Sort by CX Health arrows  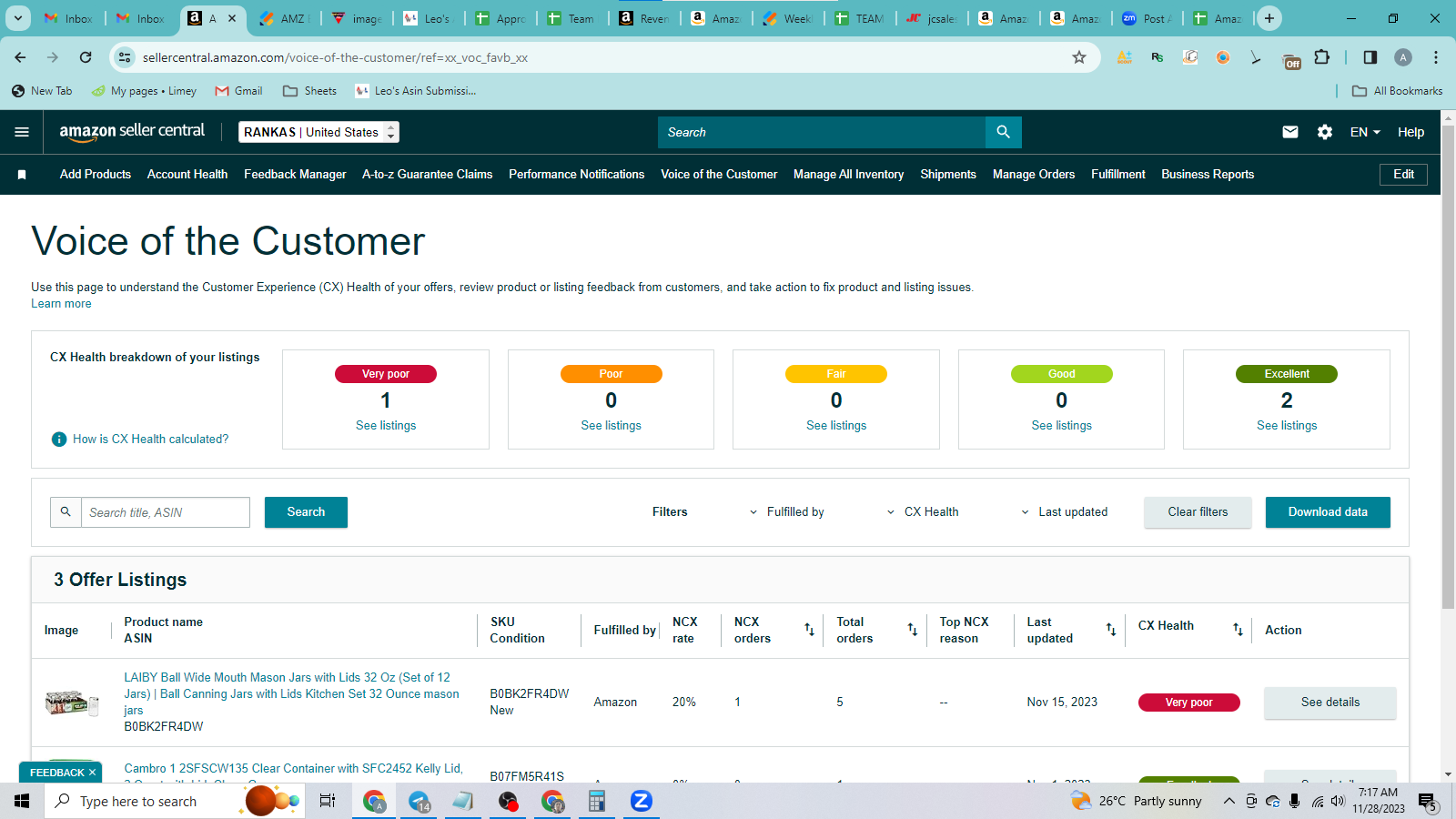click(x=1238, y=630)
